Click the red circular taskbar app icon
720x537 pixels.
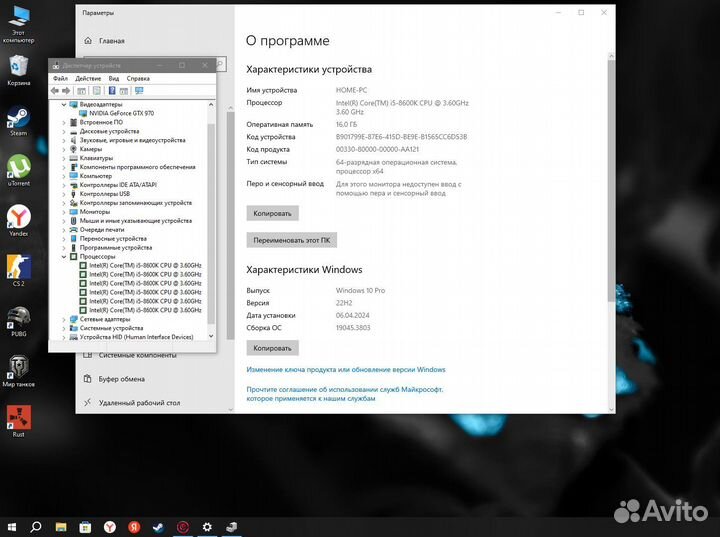click(183, 527)
